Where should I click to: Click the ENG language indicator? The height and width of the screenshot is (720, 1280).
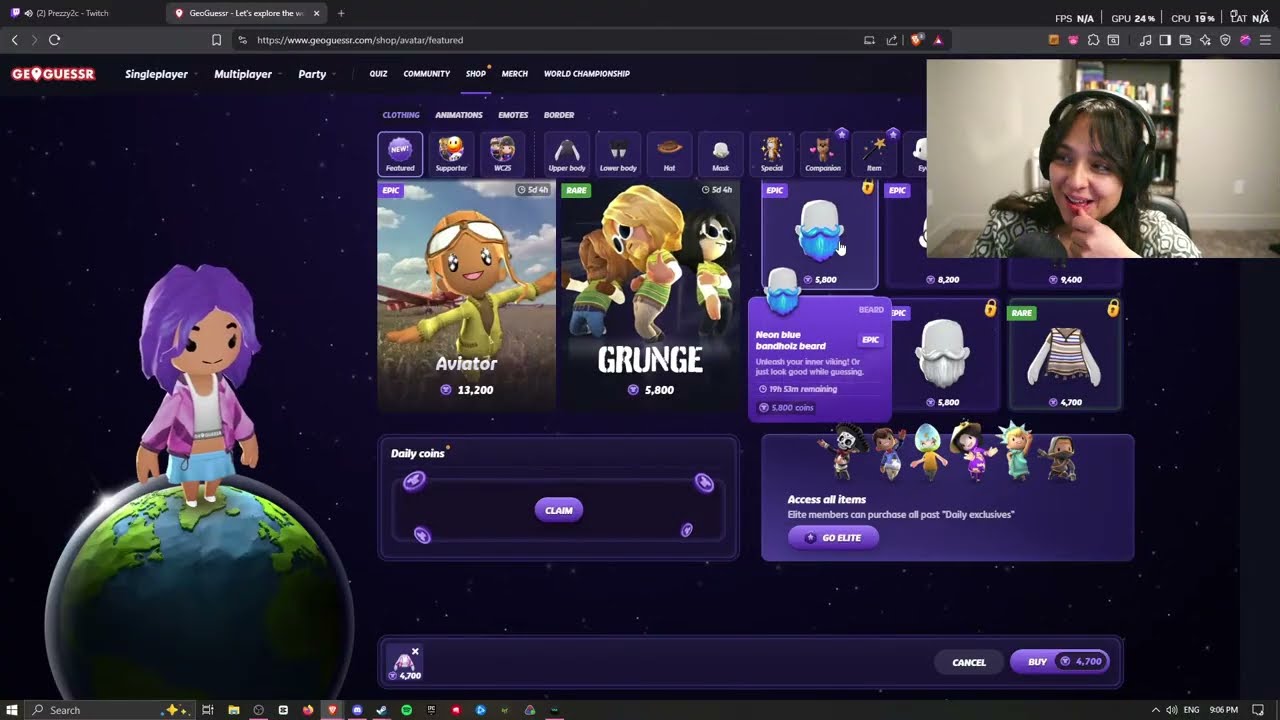[1191, 710]
